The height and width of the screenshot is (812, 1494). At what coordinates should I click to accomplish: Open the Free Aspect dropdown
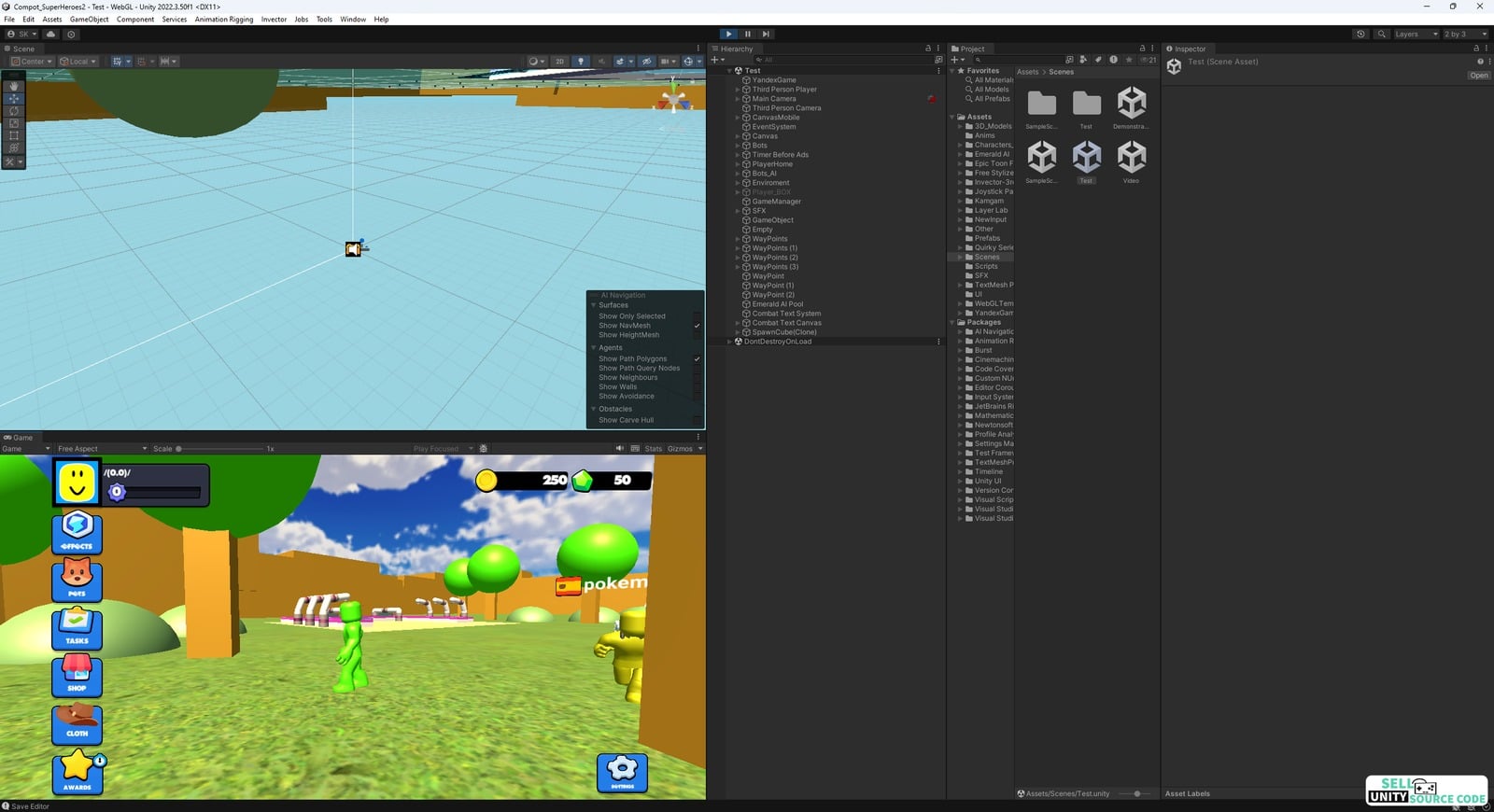click(x=101, y=449)
